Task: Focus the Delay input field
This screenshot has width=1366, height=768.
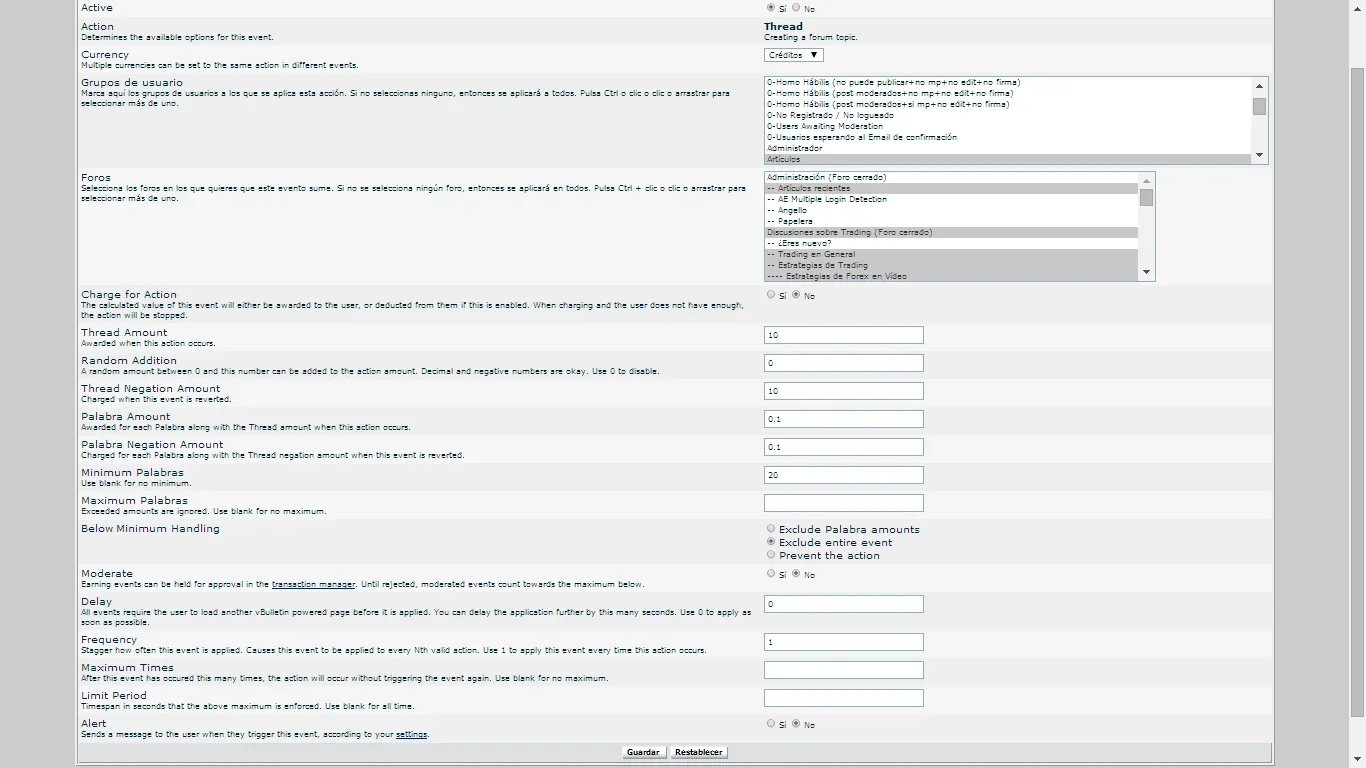Action: tap(844, 604)
